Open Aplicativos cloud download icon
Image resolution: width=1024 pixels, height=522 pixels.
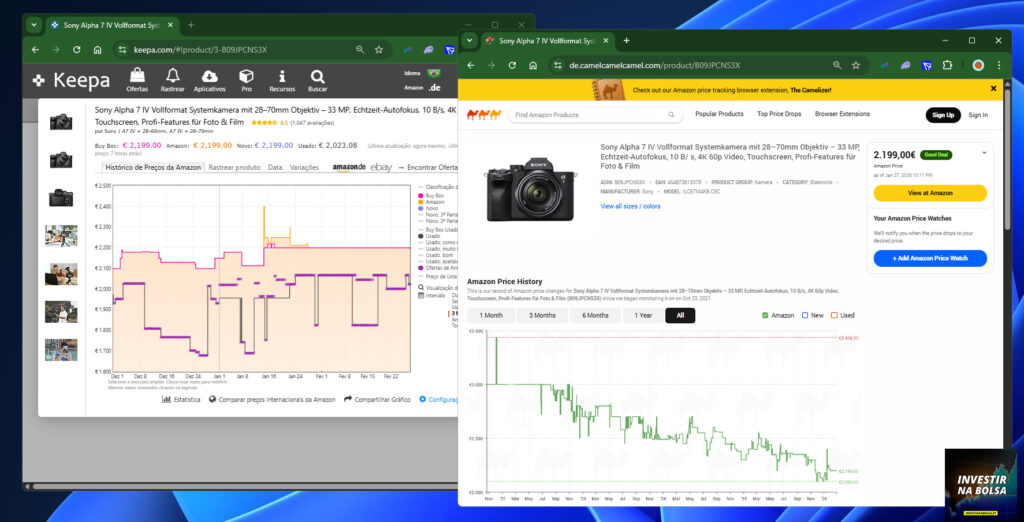tap(210, 76)
